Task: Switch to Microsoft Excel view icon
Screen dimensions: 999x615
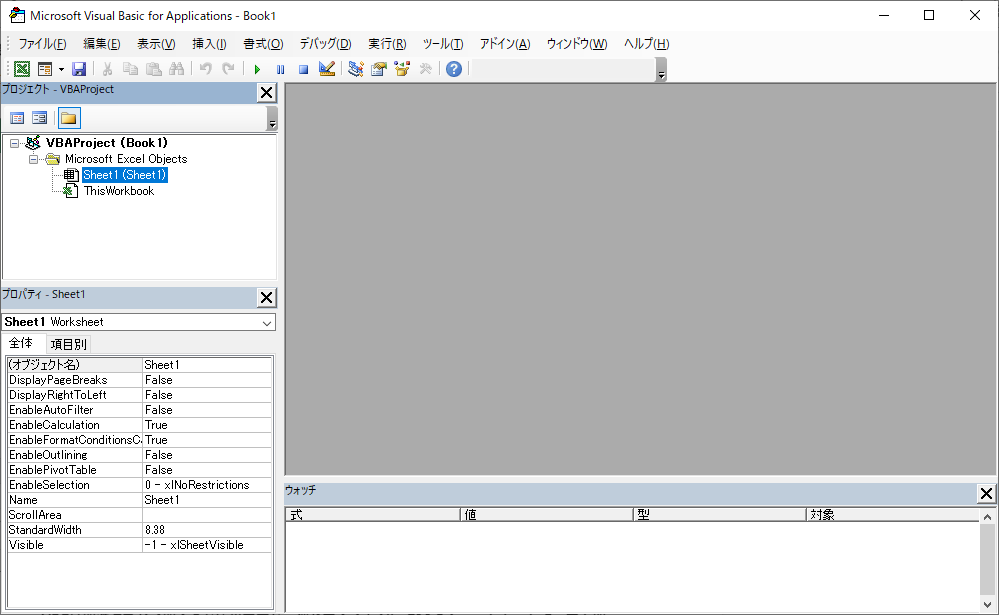Action: pyautogui.click(x=22, y=69)
